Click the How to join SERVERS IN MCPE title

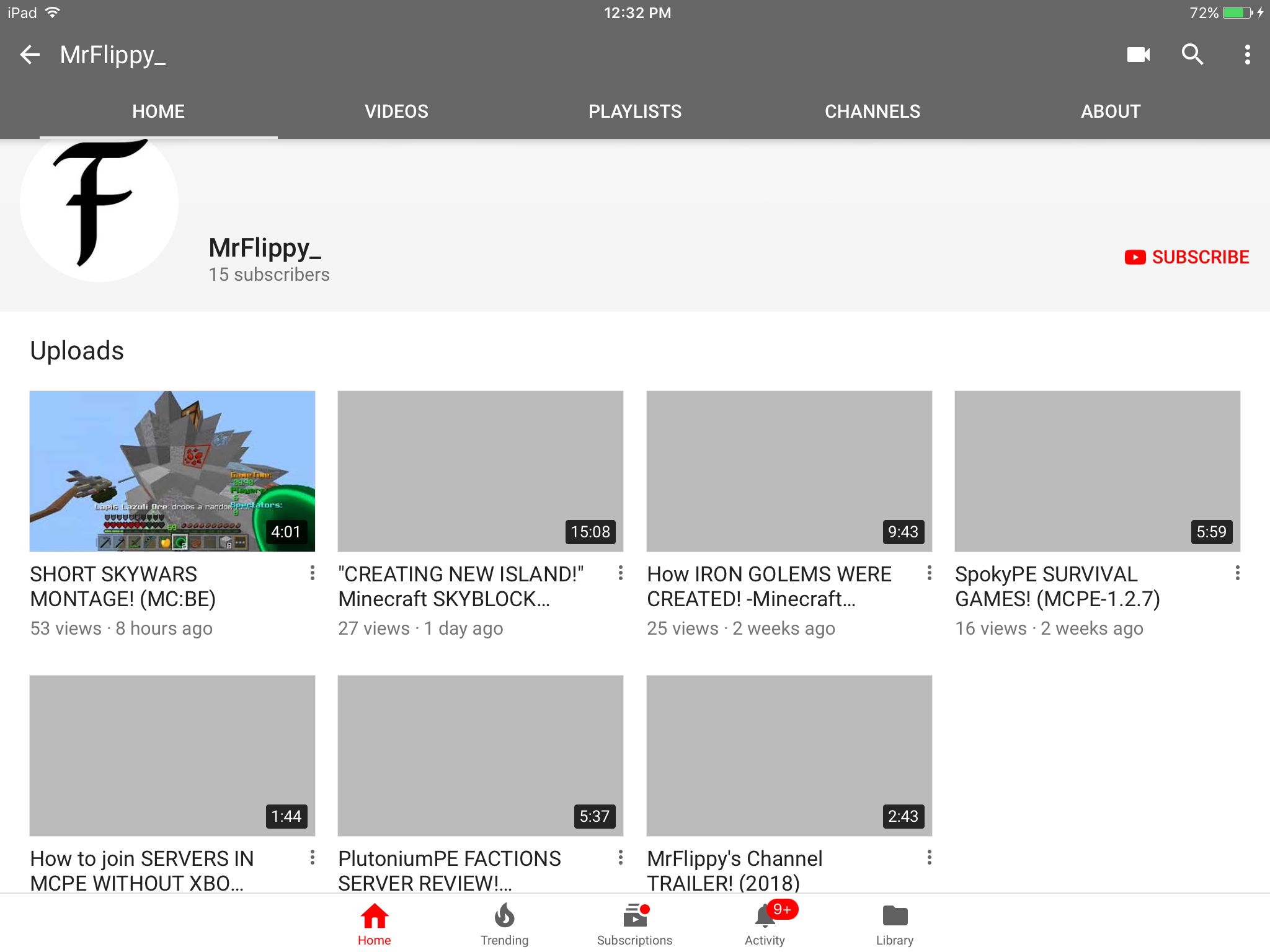142,870
